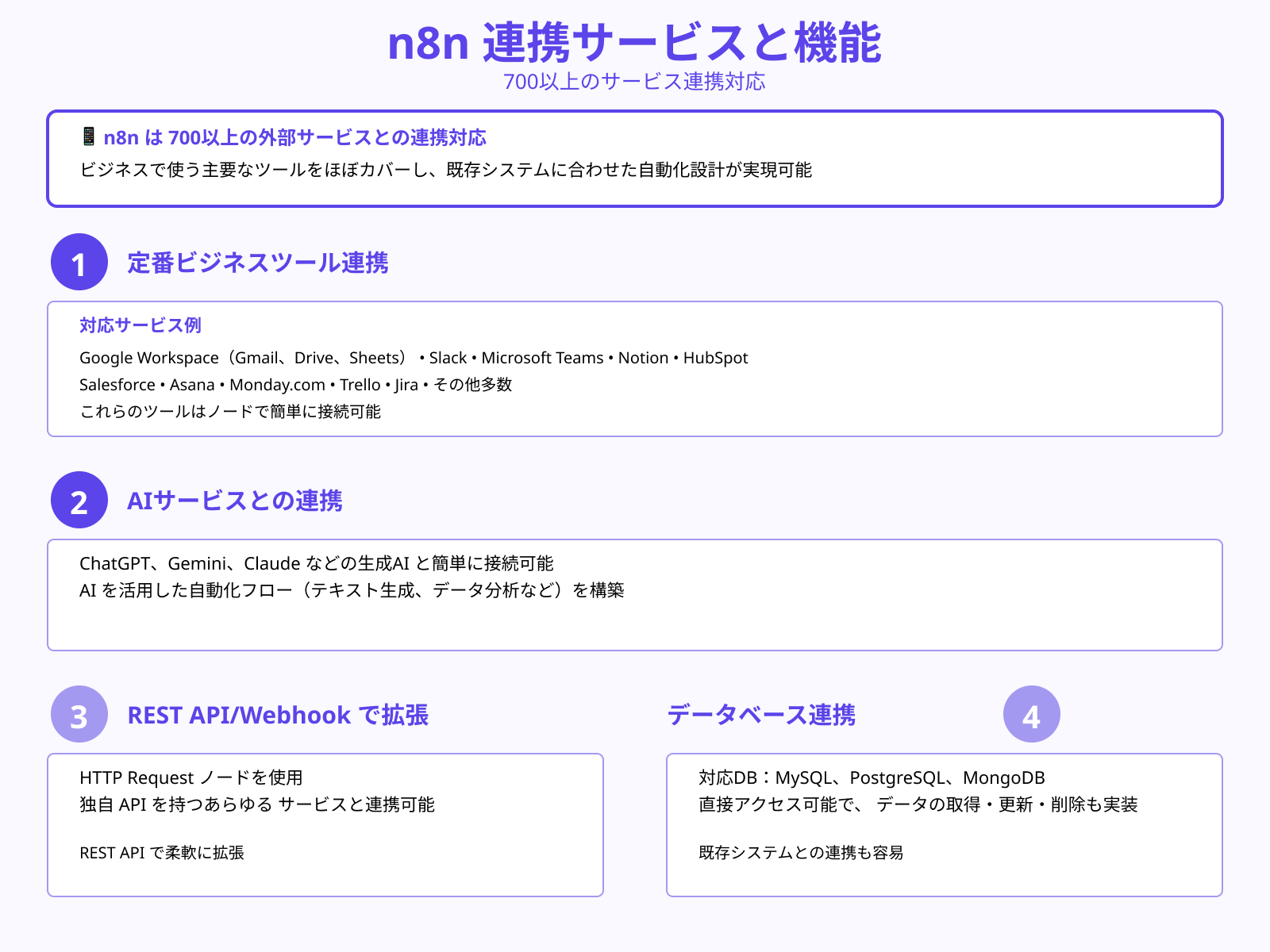Collapse the 対応サービス例 box

click(x=635, y=367)
